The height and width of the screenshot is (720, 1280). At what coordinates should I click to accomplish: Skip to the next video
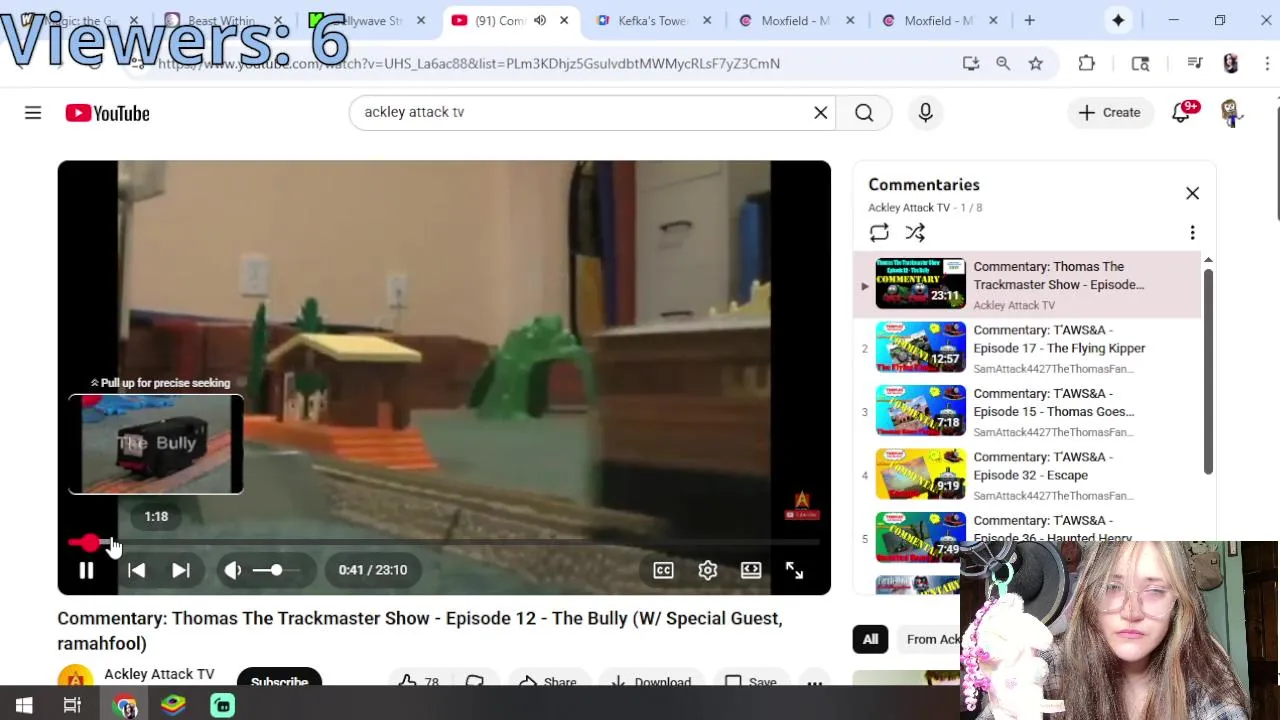click(x=181, y=570)
